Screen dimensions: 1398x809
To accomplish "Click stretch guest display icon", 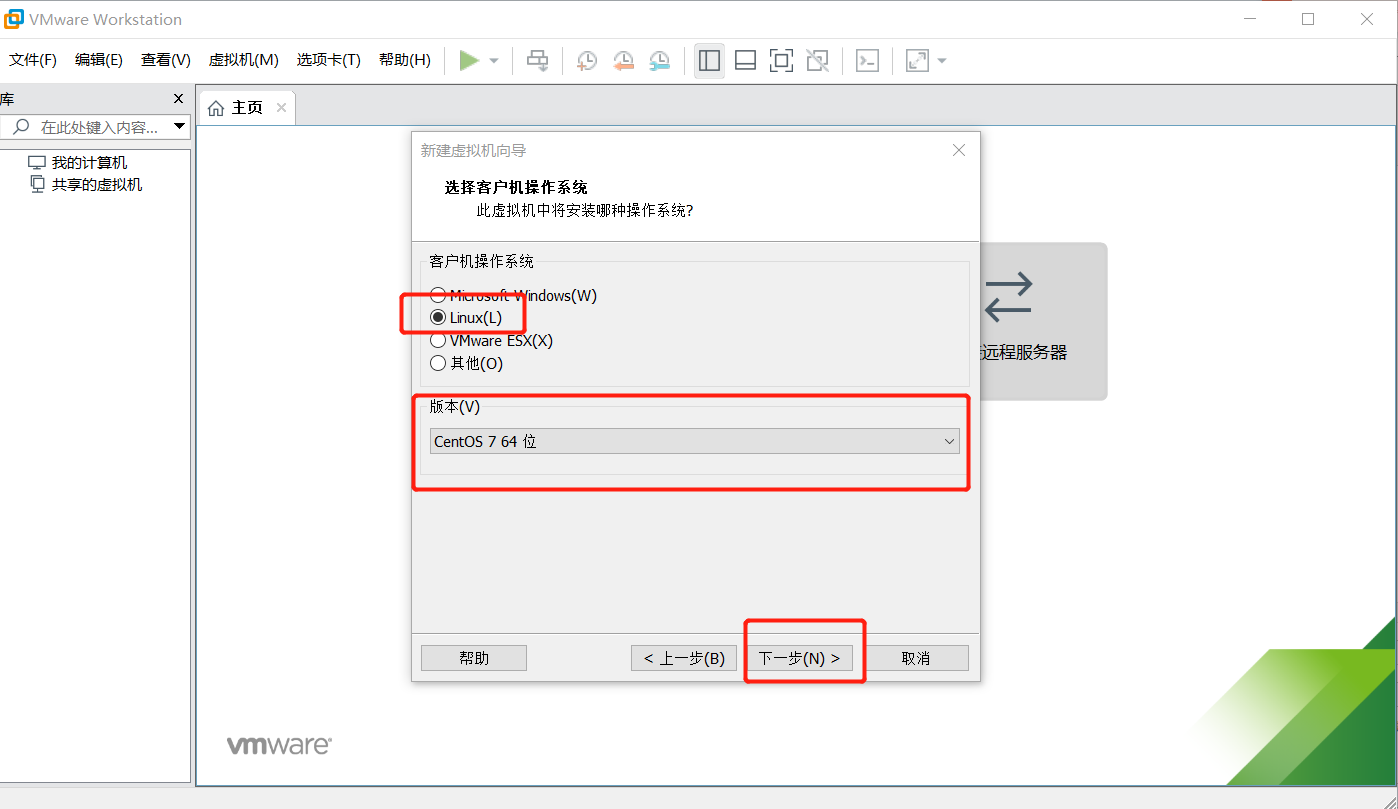I will [917, 61].
